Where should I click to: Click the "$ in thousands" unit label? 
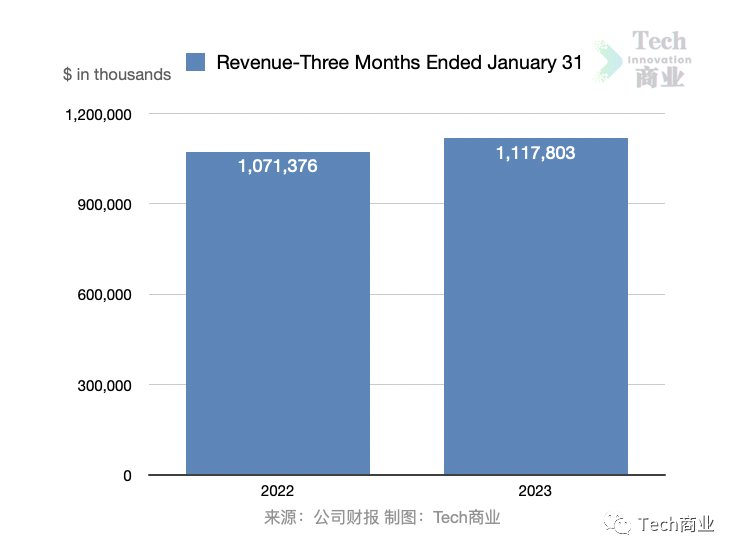117,75
